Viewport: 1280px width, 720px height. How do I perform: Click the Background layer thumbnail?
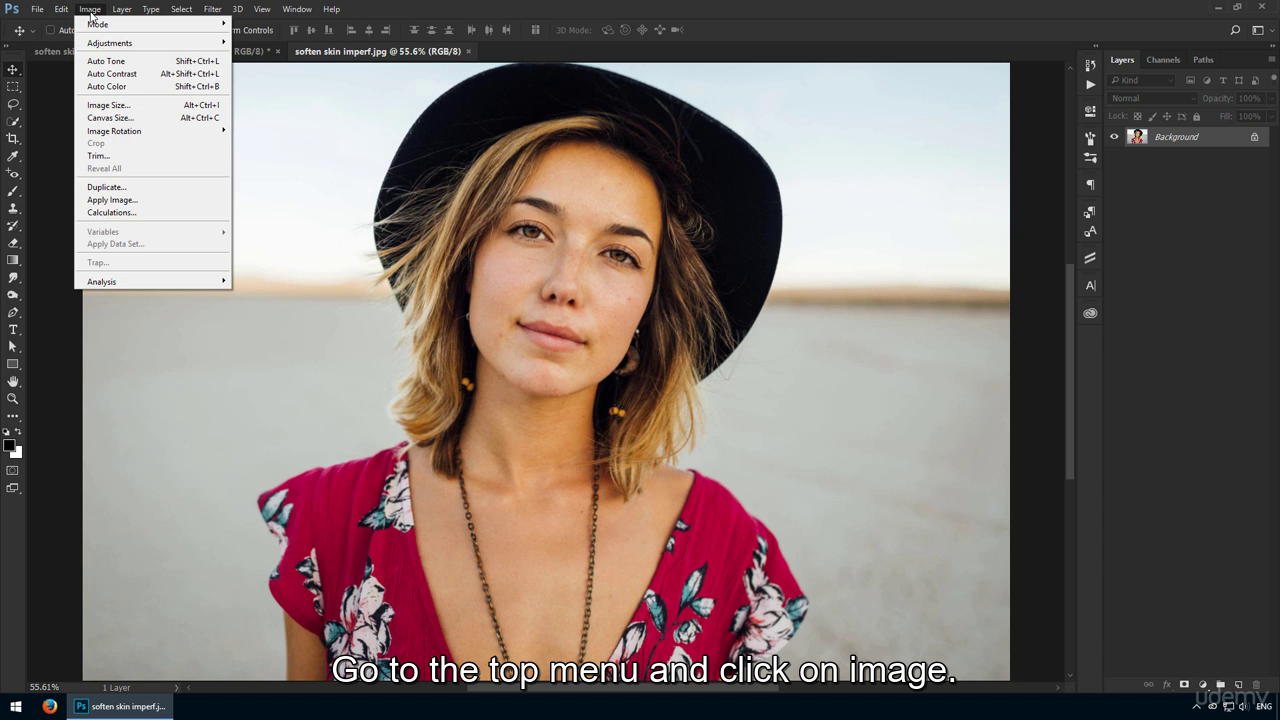pyautogui.click(x=1137, y=137)
